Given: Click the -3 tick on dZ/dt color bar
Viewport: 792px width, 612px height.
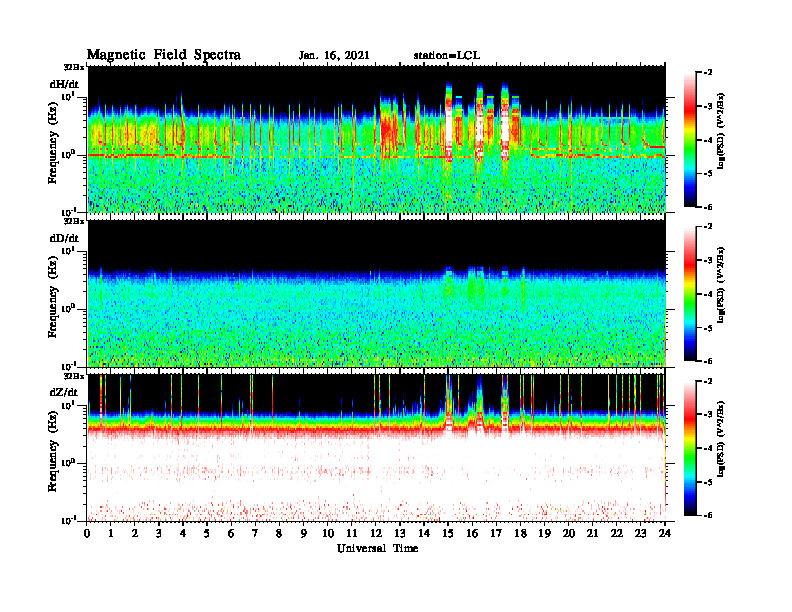Looking at the screenshot, I should tap(708, 415).
